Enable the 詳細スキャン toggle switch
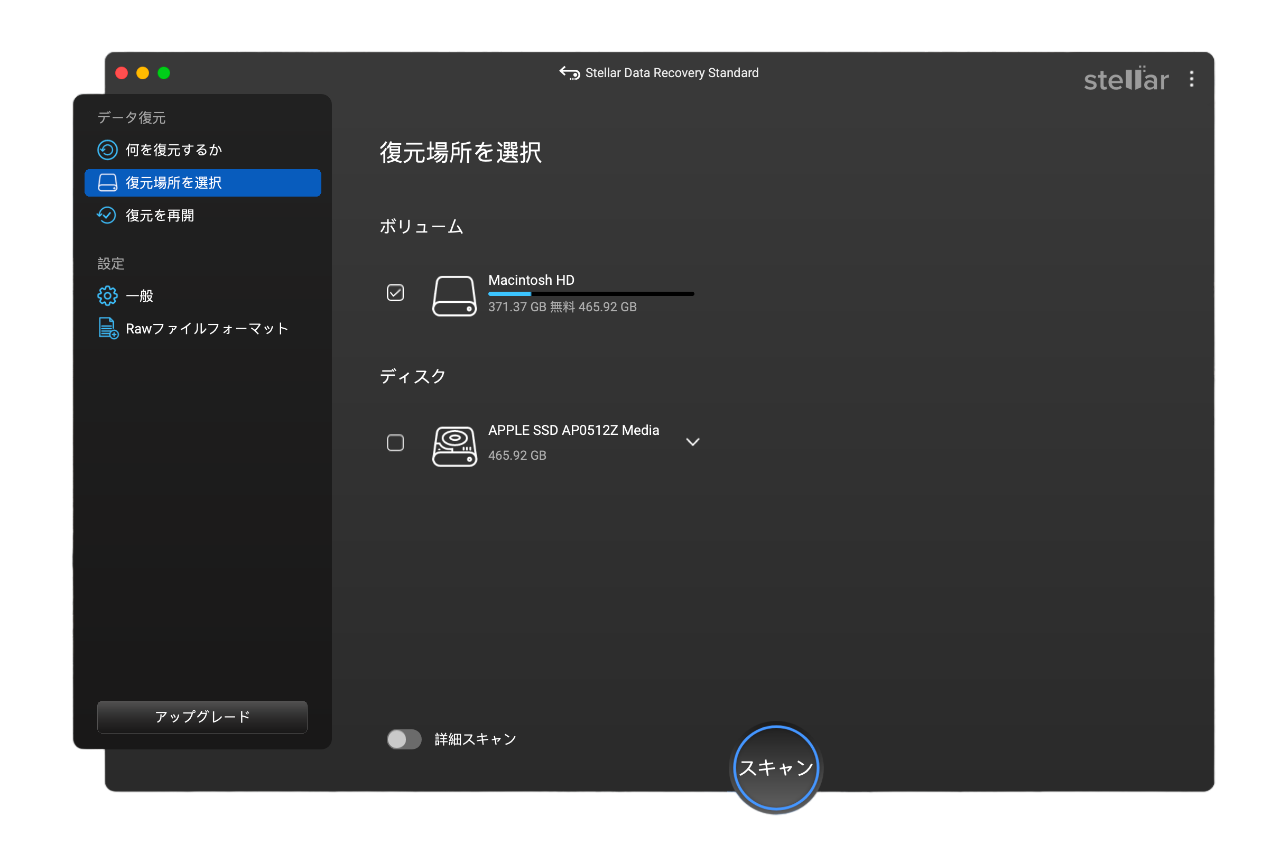The height and width of the screenshot is (868, 1280). [x=404, y=739]
